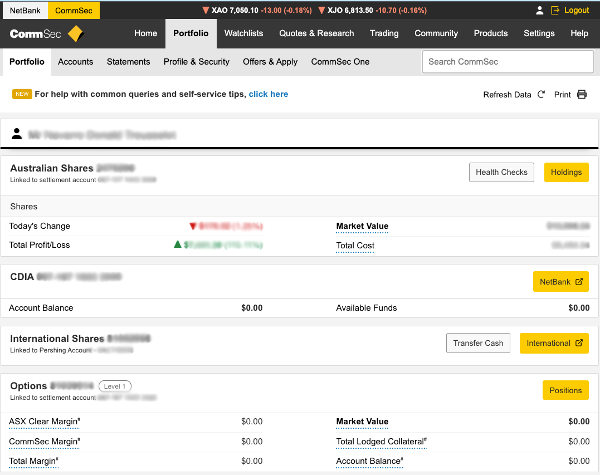
Task: Click the Print text link
Action: point(562,95)
